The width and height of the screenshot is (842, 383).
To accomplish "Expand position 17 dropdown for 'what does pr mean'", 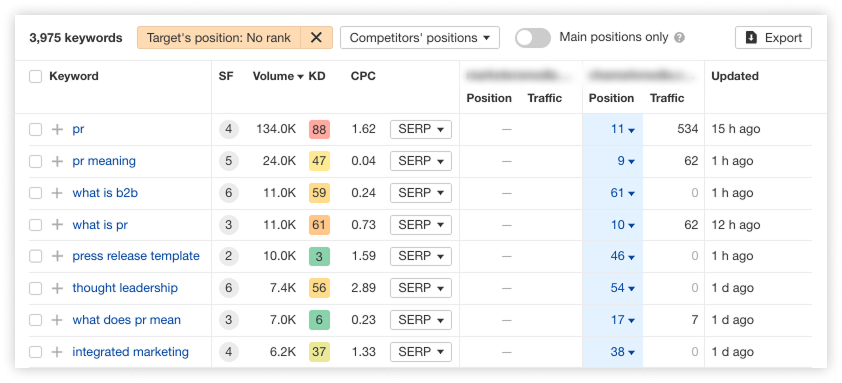I will pos(623,320).
